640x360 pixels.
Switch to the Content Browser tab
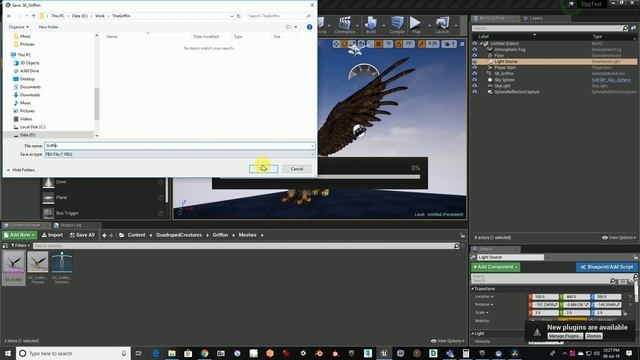tap(25, 225)
